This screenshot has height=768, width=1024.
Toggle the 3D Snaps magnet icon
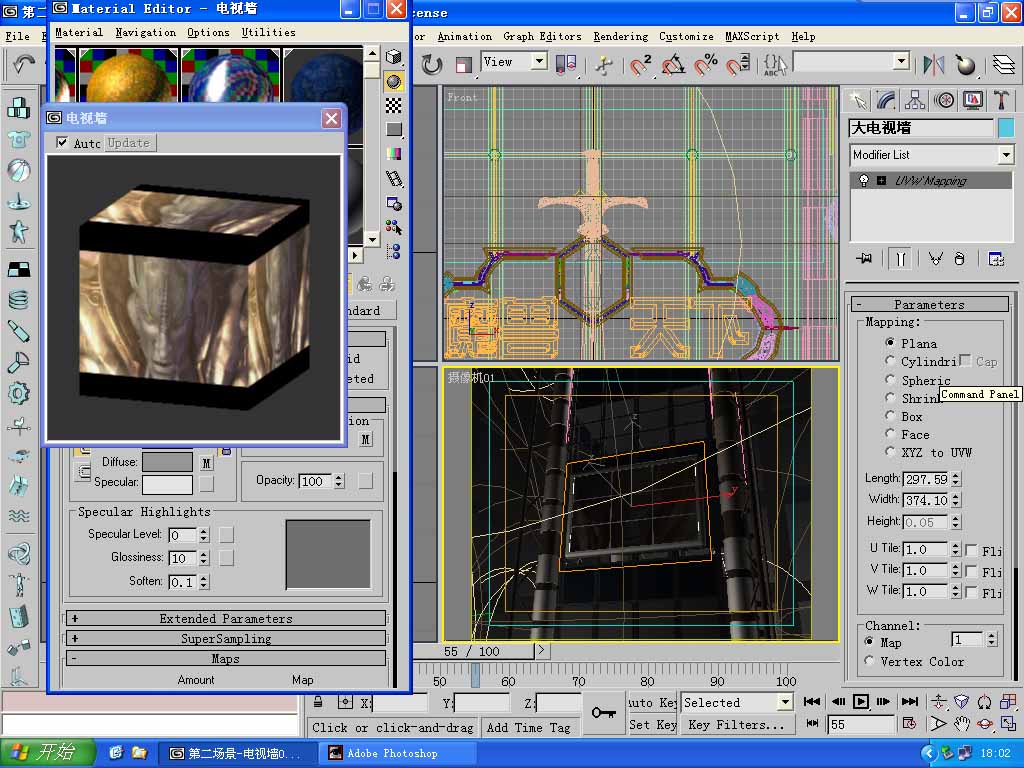639,65
